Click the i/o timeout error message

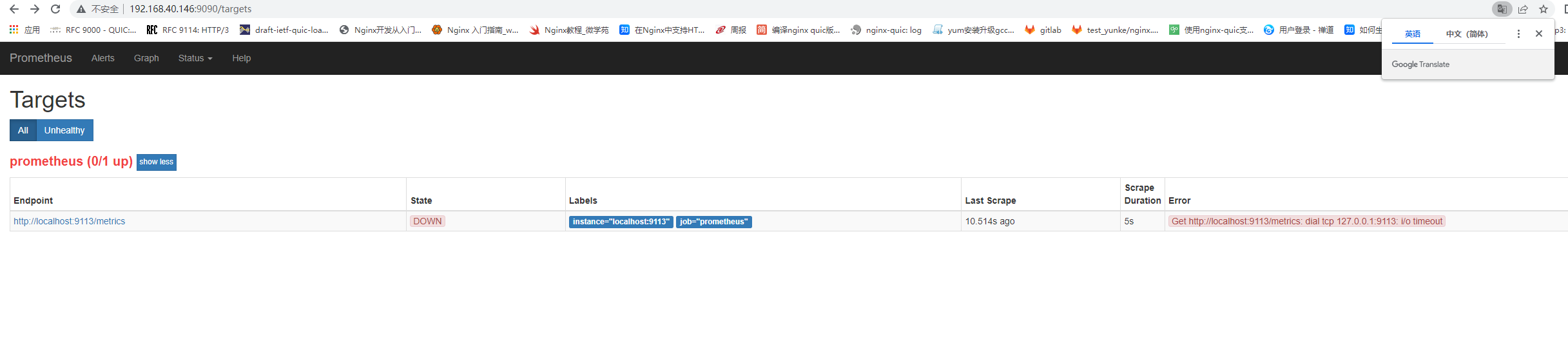(1307, 221)
